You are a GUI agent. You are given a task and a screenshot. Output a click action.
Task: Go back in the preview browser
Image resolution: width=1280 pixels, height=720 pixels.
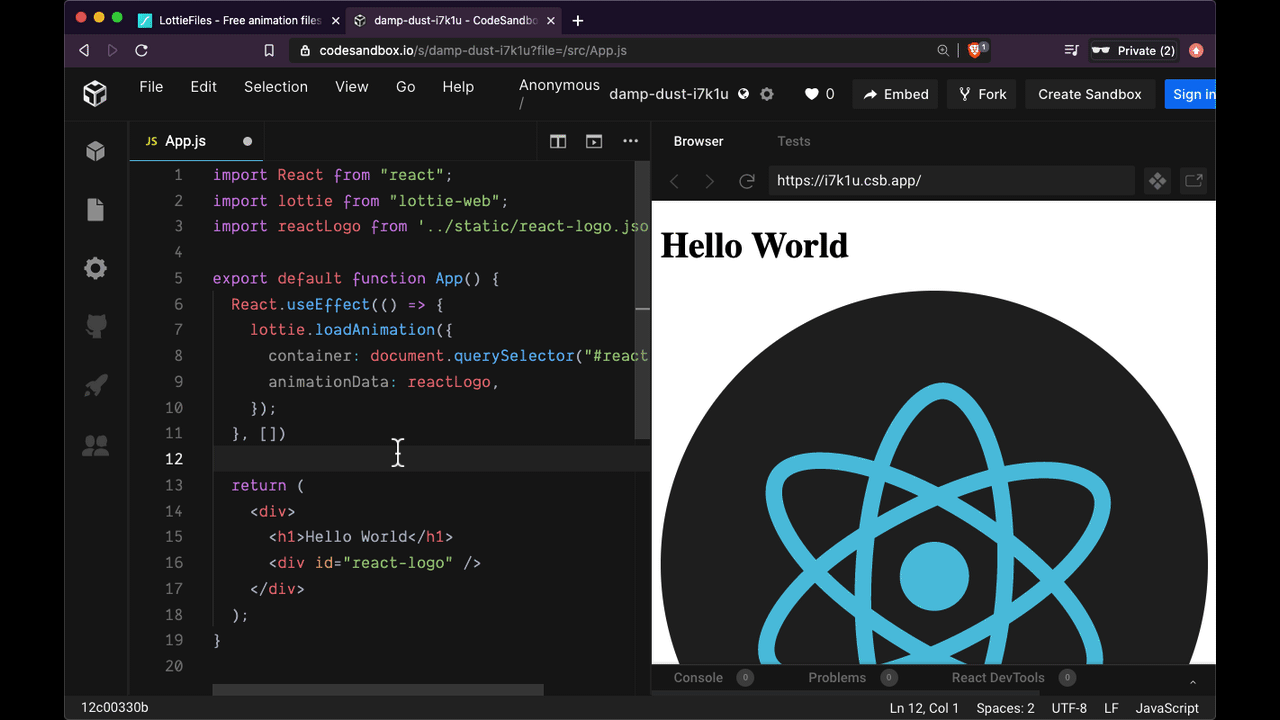click(x=674, y=181)
